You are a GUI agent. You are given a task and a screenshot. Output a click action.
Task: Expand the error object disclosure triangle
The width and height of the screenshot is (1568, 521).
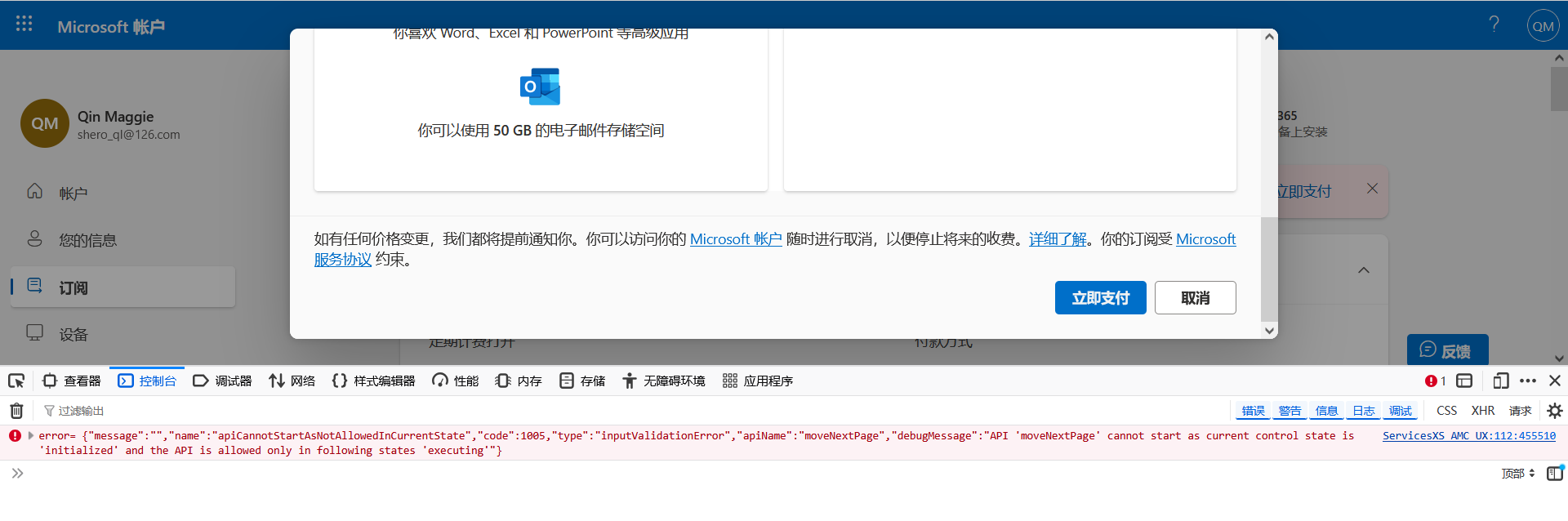[31, 436]
